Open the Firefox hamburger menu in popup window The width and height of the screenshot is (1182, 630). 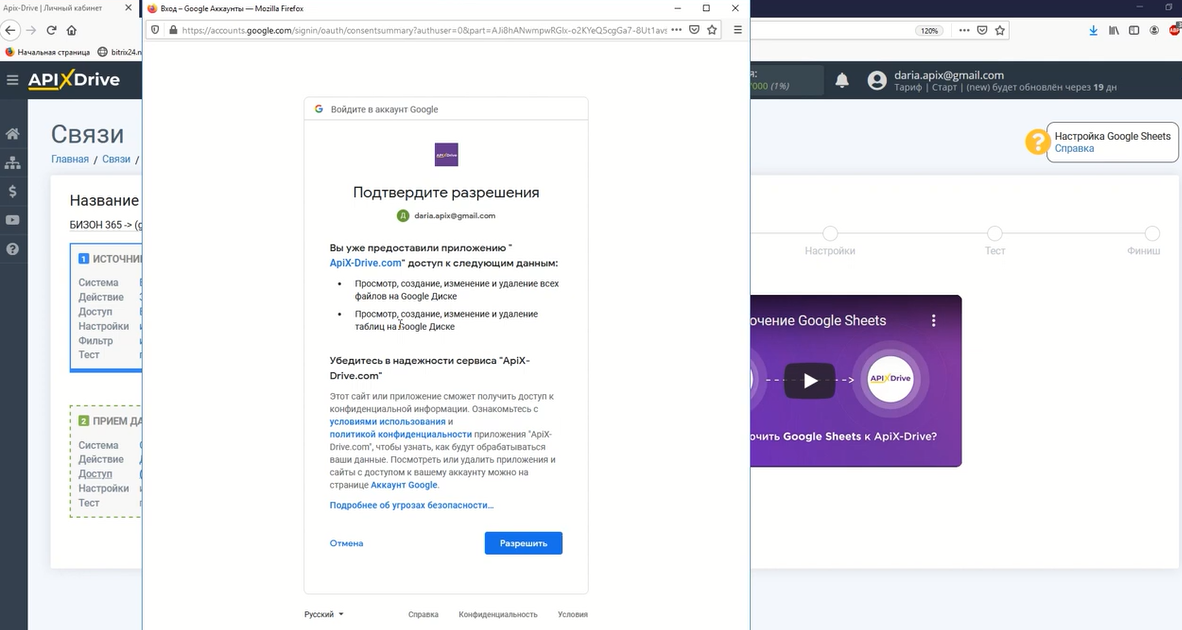click(x=738, y=30)
